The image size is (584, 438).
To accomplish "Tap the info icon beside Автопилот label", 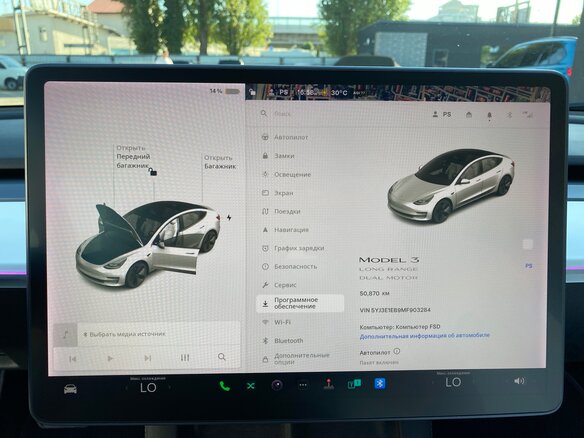I will pos(397,351).
